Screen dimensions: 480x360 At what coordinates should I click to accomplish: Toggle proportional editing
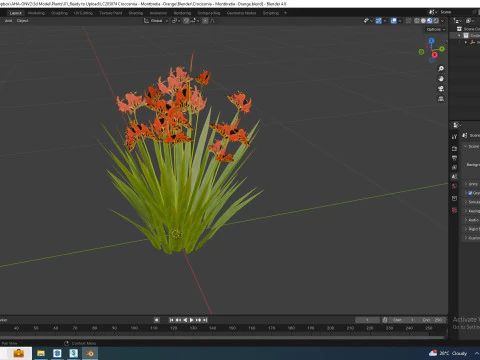click(x=205, y=21)
